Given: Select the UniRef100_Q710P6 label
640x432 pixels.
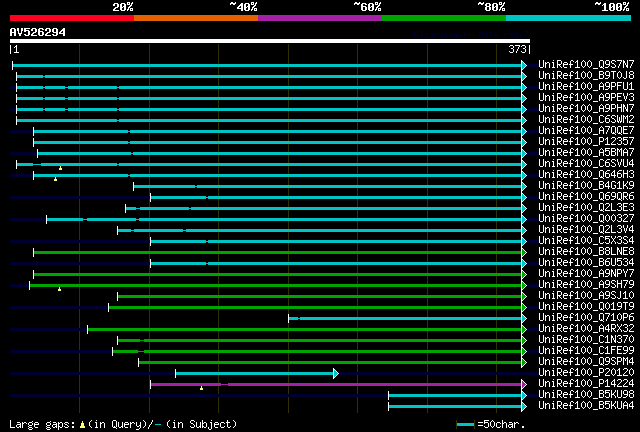Looking at the screenshot, I should 586,318.
